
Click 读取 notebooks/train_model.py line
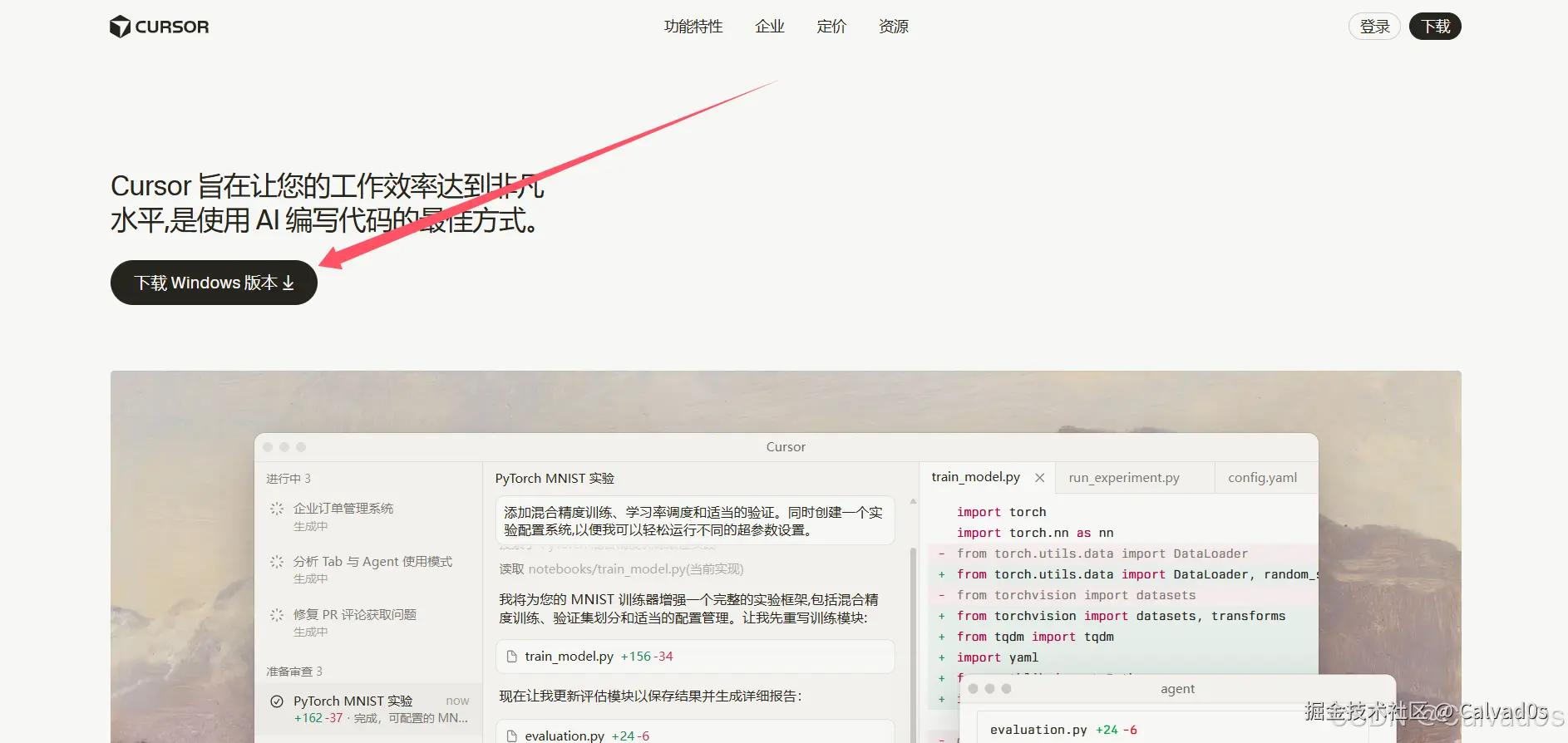[x=621, y=569]
